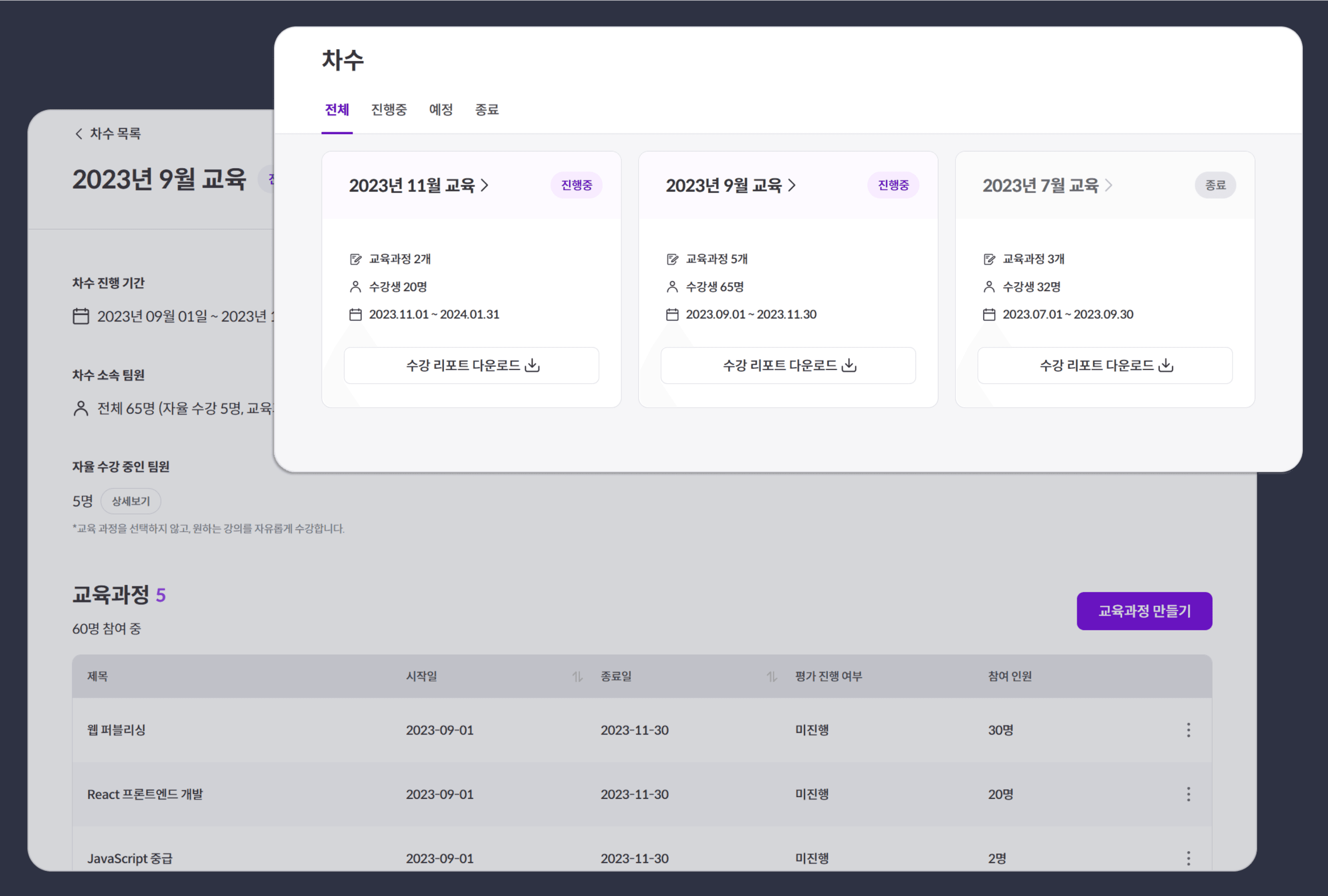Click 상세보기 button next to 5명

pyautogui.click(x=131, y=501)
